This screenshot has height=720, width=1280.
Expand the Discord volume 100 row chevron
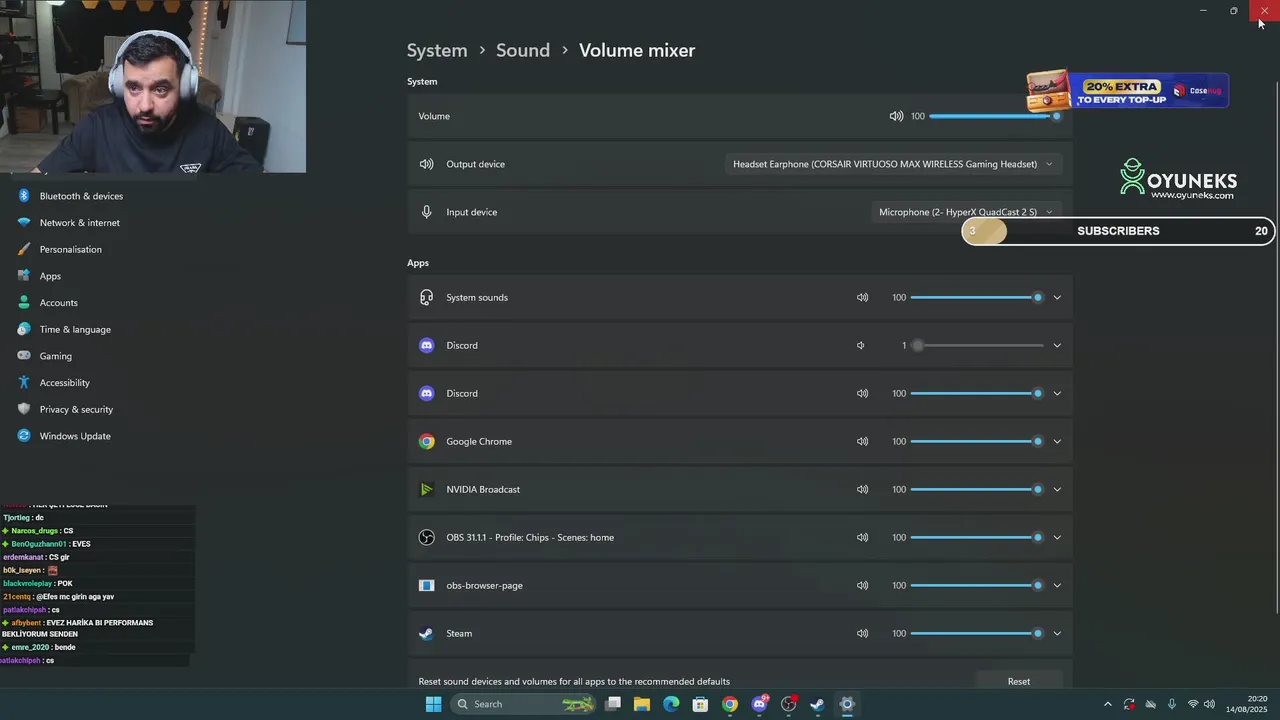[1057, 393]
